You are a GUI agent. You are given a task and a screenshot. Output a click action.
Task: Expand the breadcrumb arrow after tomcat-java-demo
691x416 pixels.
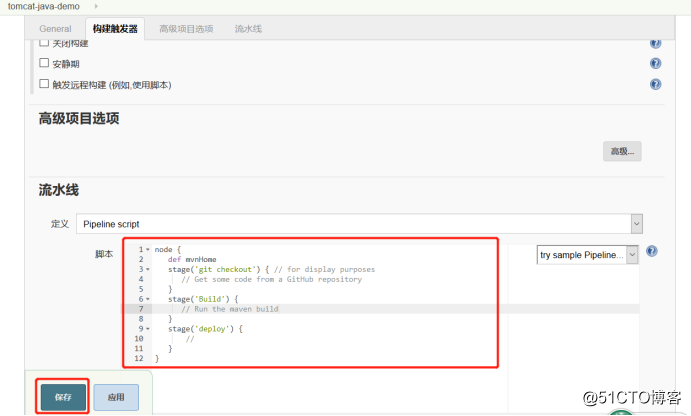(96, 7)
